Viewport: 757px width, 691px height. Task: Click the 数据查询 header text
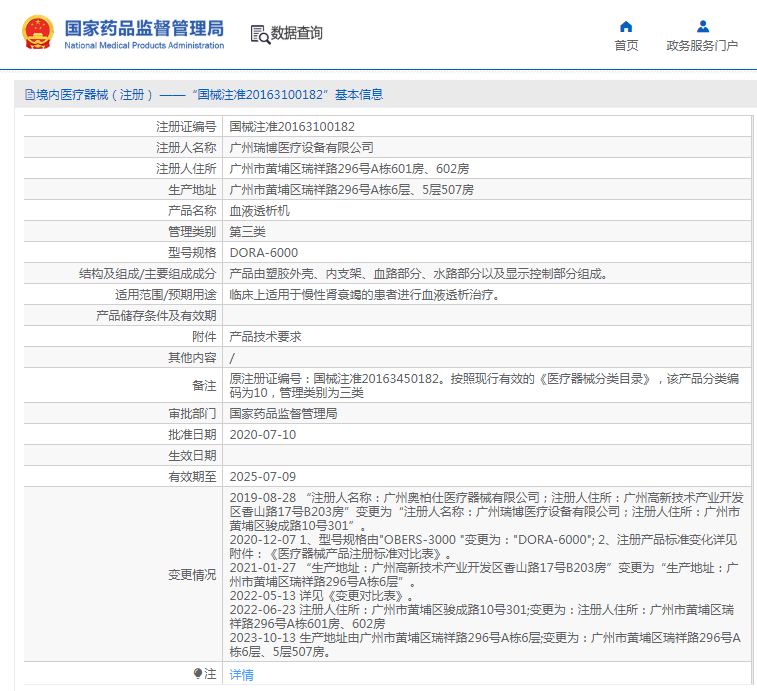(297, 33)
